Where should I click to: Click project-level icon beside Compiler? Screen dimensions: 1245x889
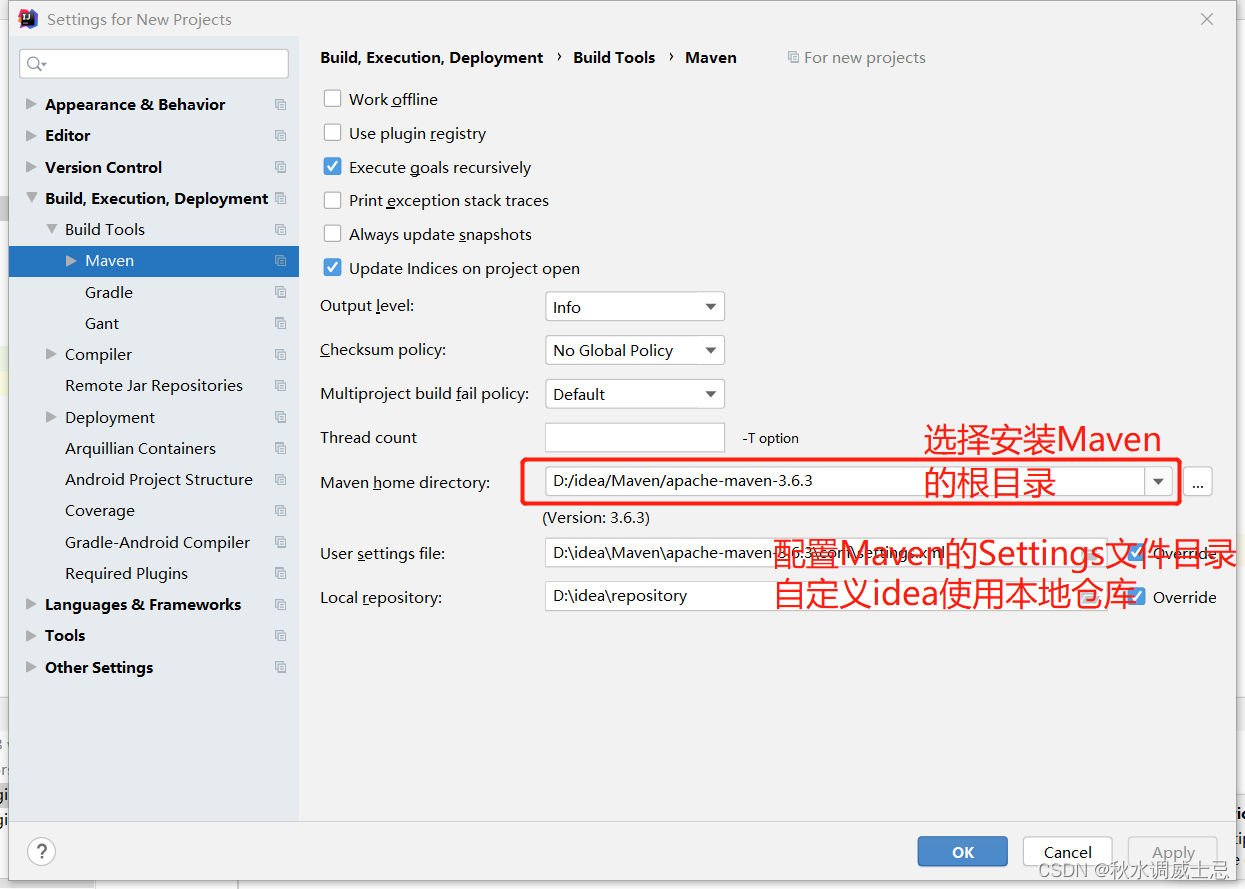tap(280, 355)
